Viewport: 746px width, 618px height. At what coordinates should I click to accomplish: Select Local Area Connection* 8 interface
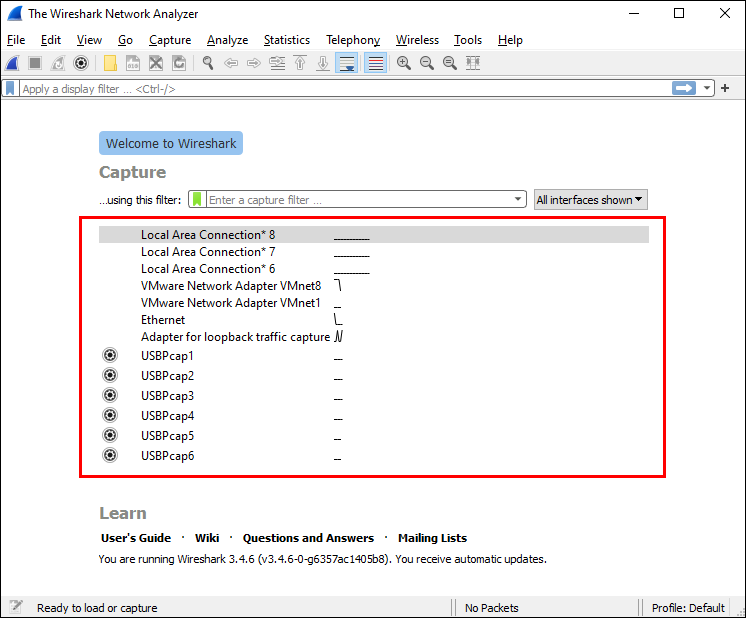(x=373, y=235)
